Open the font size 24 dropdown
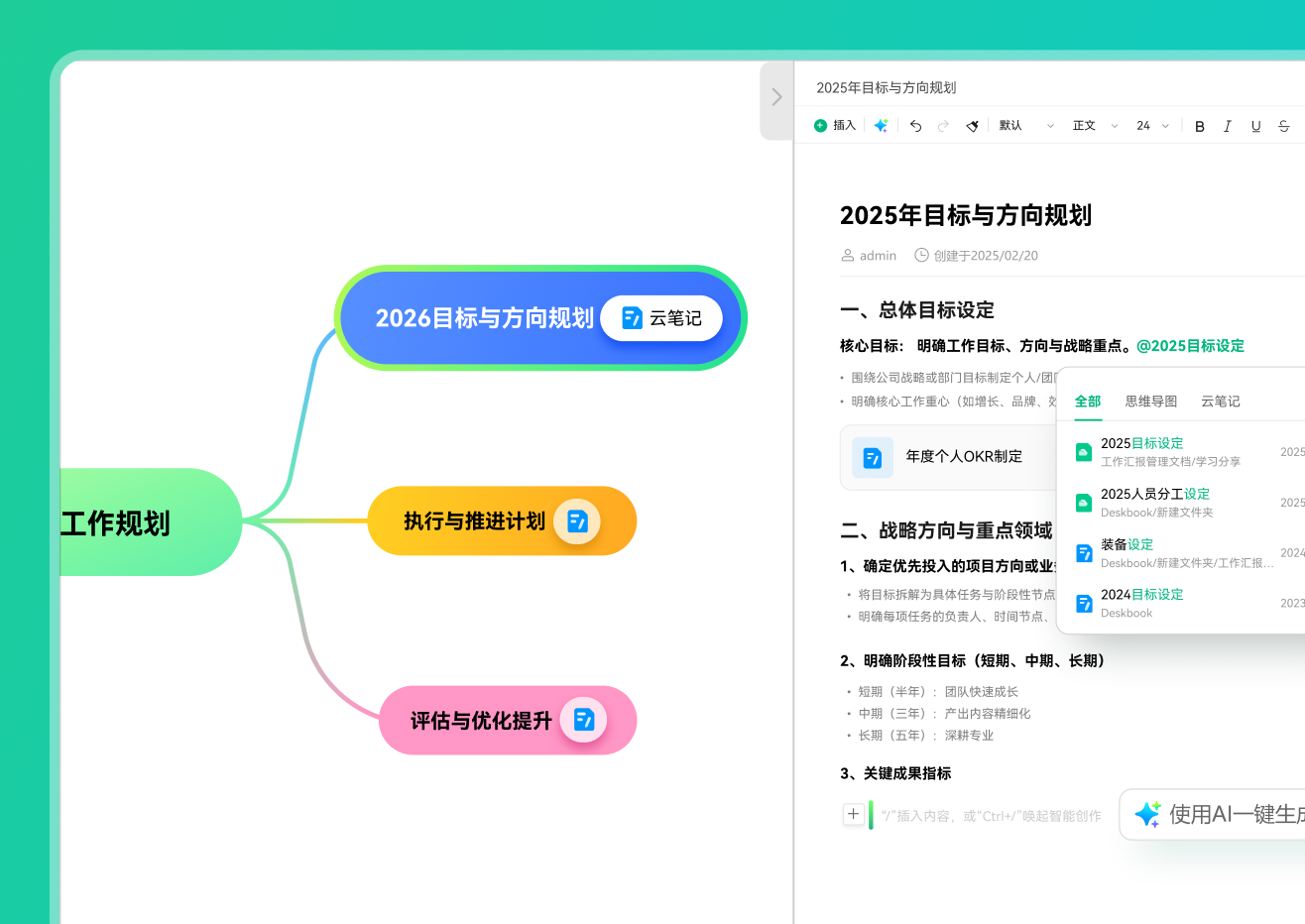Viewport: 1305px width, 924px height. 1152,126
